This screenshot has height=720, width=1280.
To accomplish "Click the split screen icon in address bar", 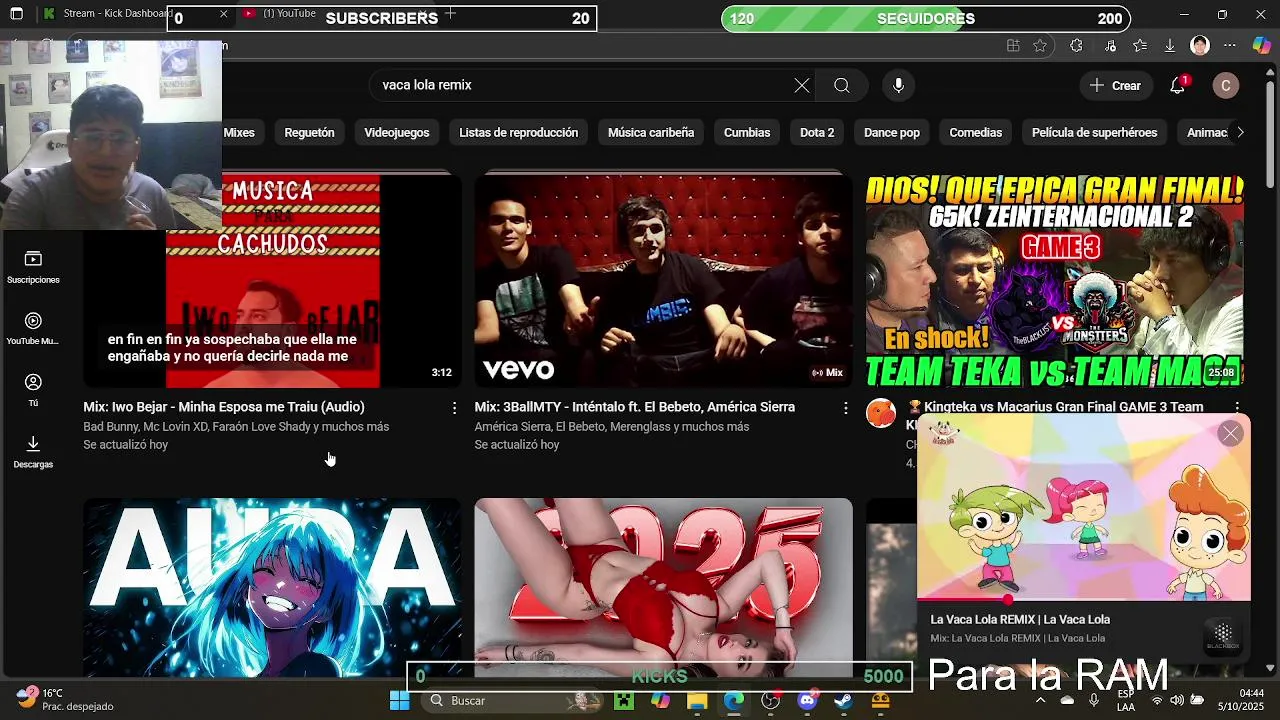I will tap(1013, 45).
